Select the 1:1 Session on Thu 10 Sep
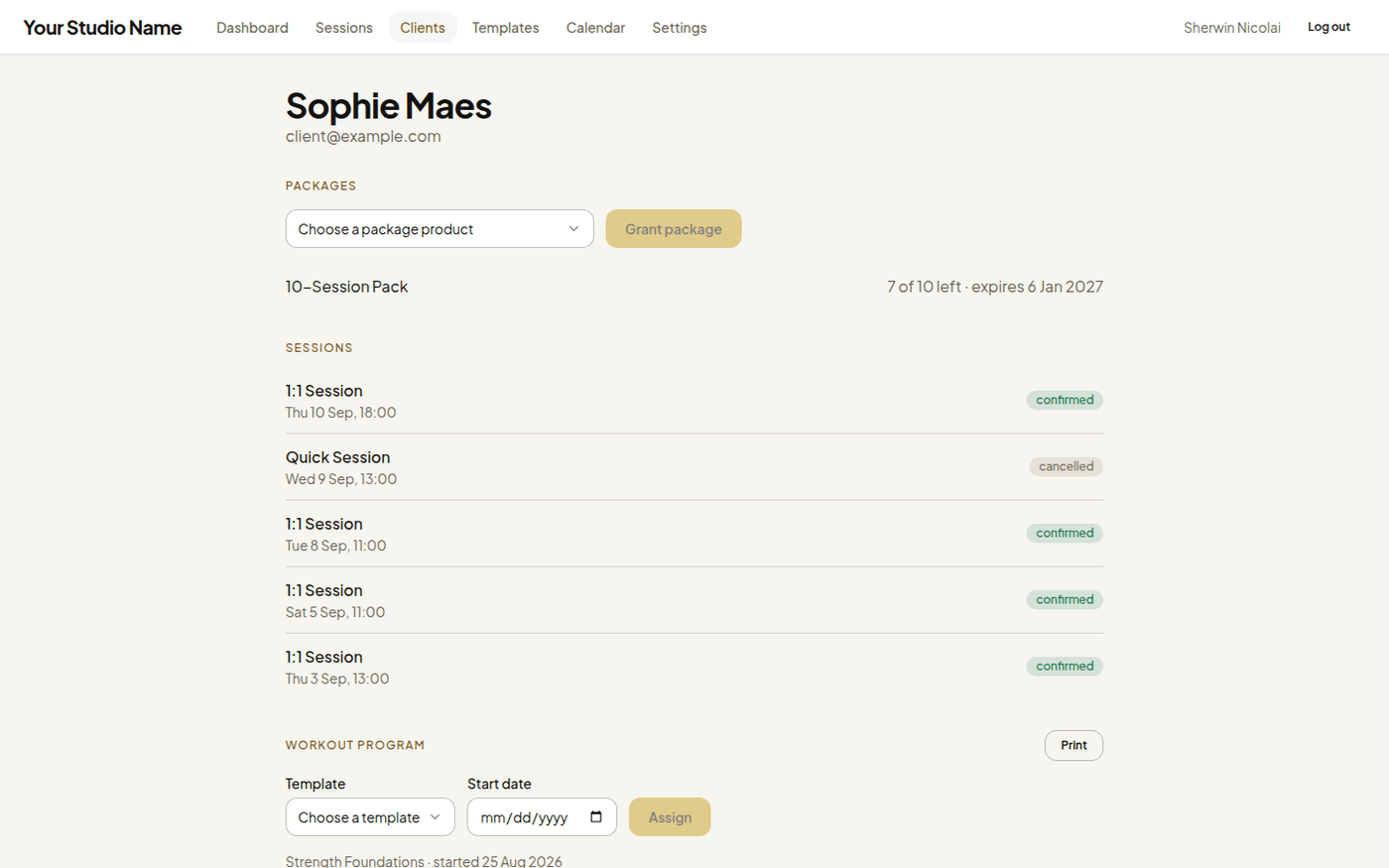The height and width of the screenshot is (868, 1389). [x=694, y=401]
